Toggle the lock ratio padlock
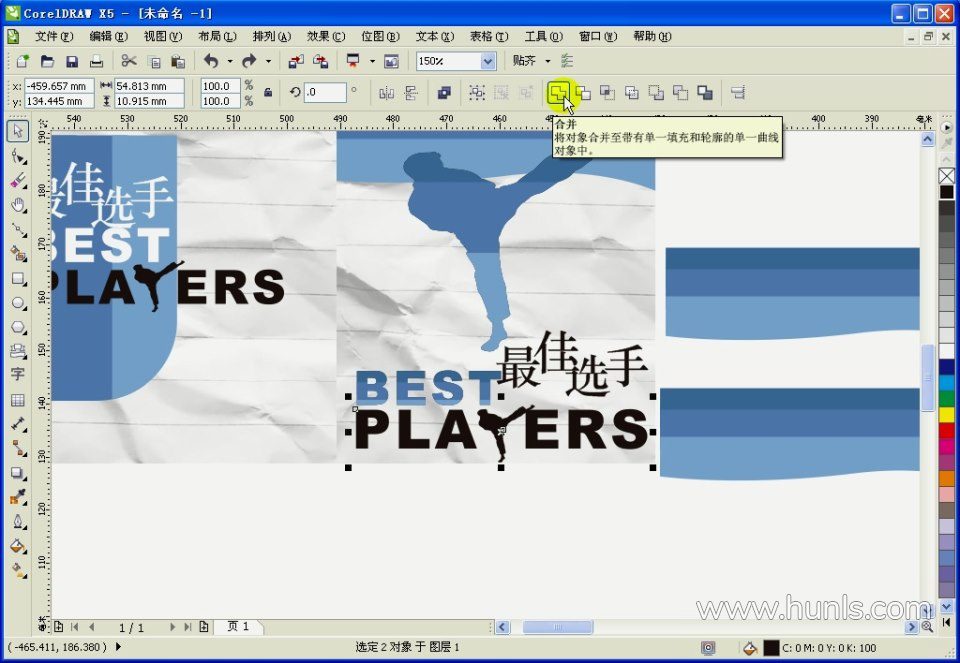This screenshot has width=960, height=663. [x=267, y=93]
